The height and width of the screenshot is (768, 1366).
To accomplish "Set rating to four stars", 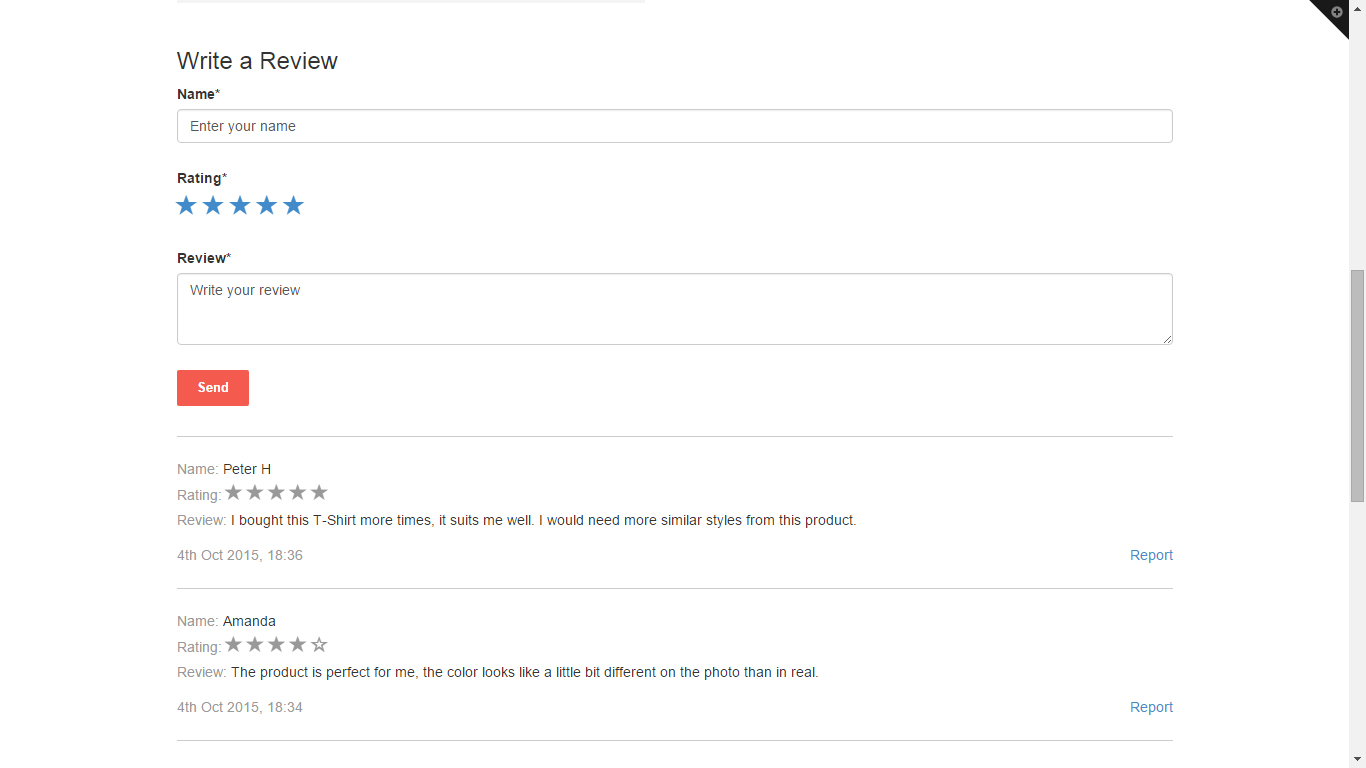I will pyautogui.click(x=266, y=206).
